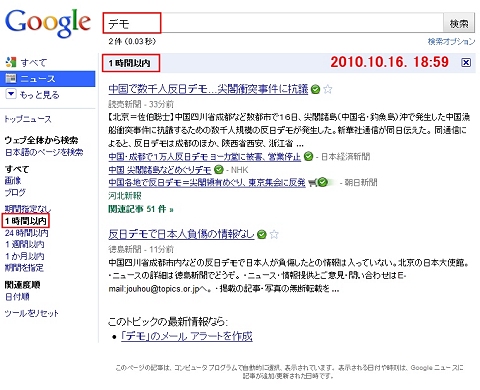Choose 期間指定なし time filter
Viewport: 480px width, 390px height.
click(28, 209)
